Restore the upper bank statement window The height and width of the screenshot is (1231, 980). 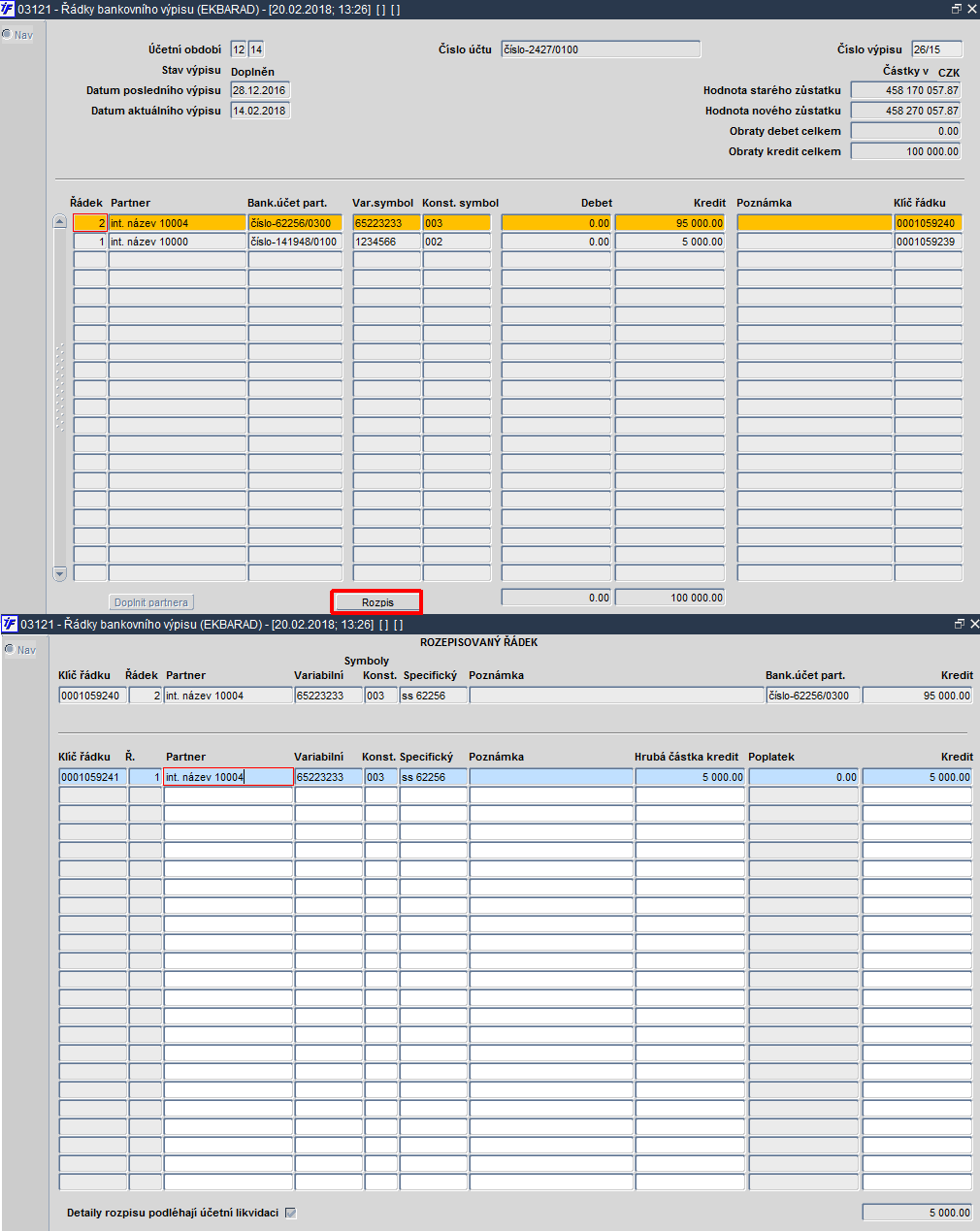tap(956, 9)
